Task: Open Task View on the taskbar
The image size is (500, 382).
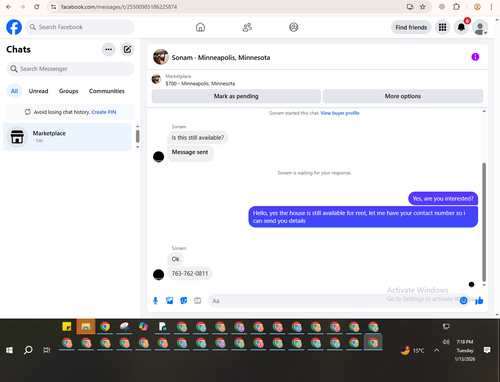Action: point(47,350)
